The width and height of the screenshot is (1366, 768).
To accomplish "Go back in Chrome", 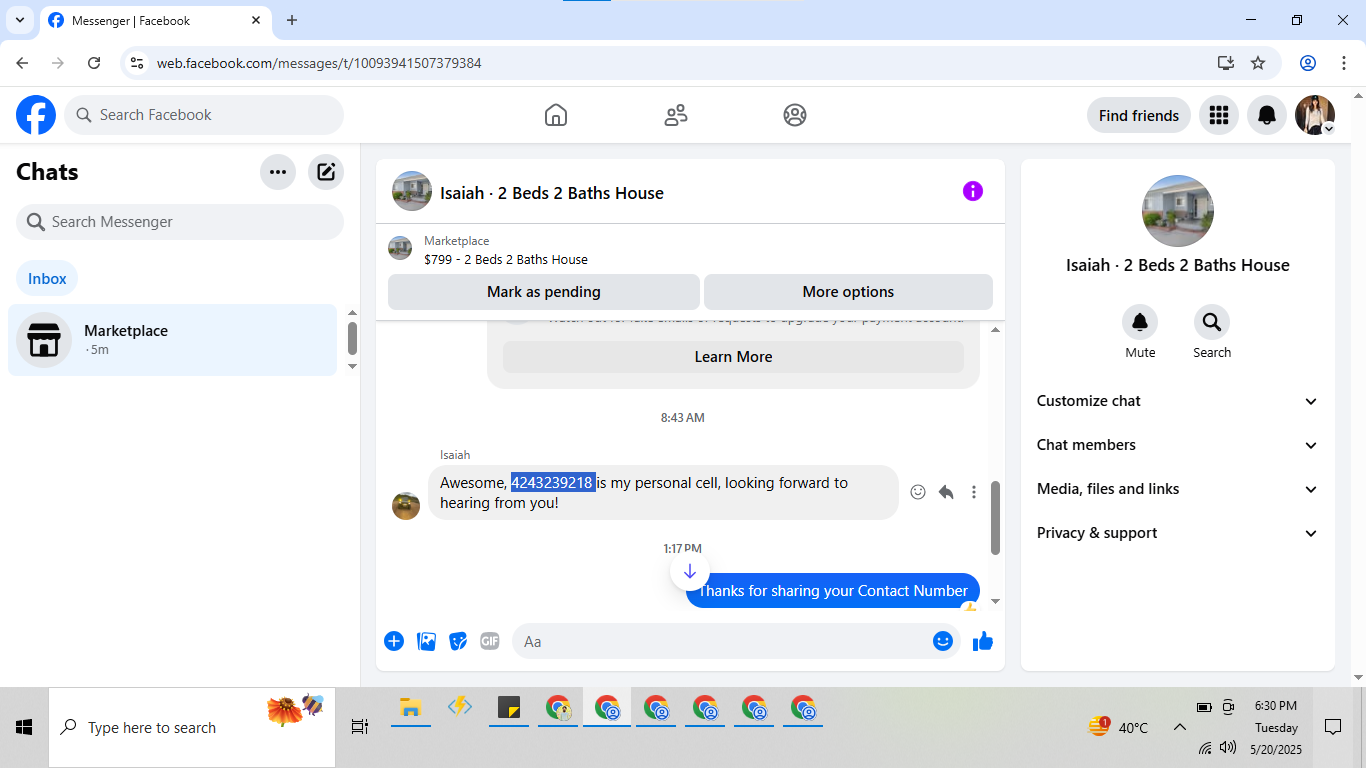I will [22, 63].
